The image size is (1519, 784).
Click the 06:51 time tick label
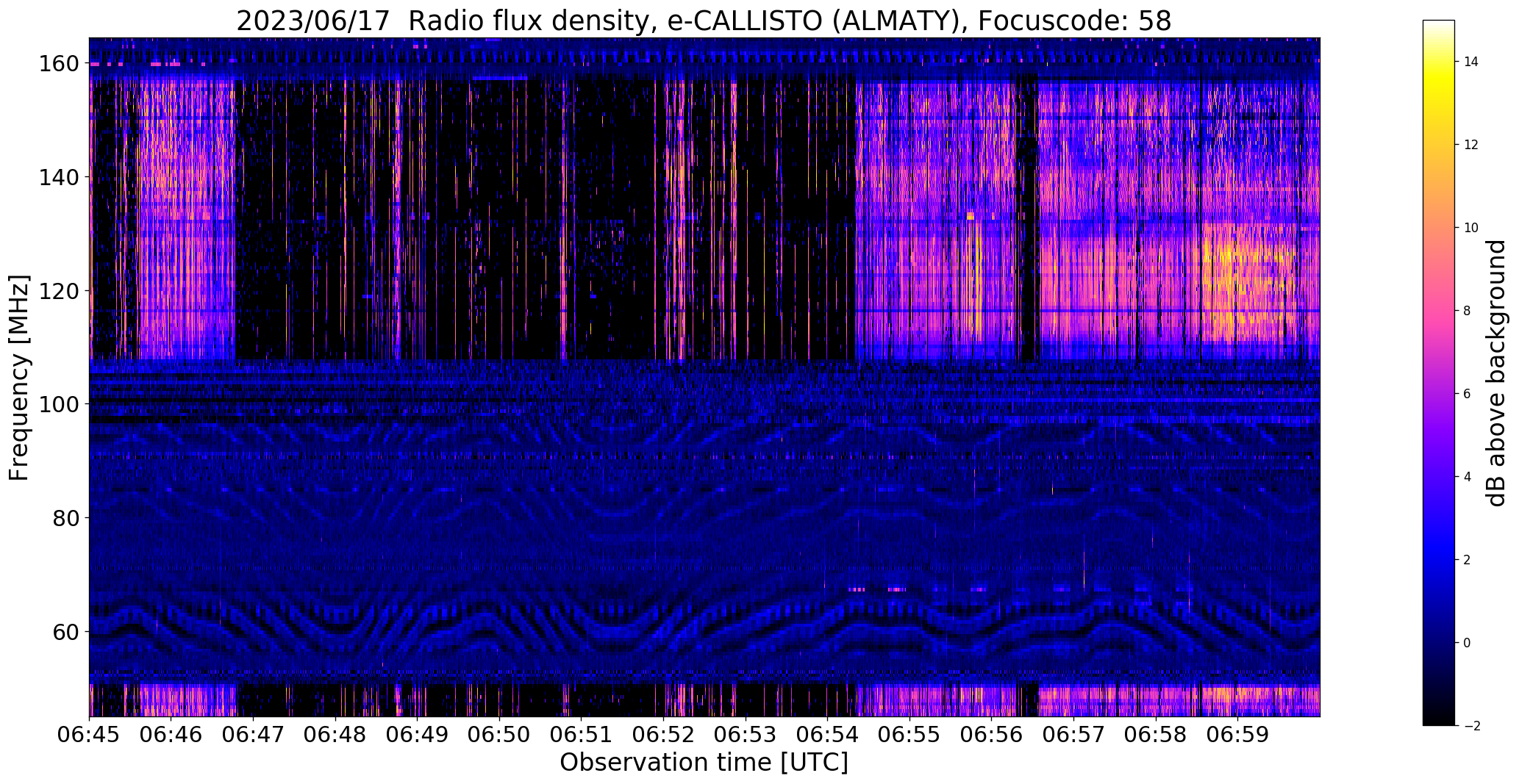coord(582,733)
